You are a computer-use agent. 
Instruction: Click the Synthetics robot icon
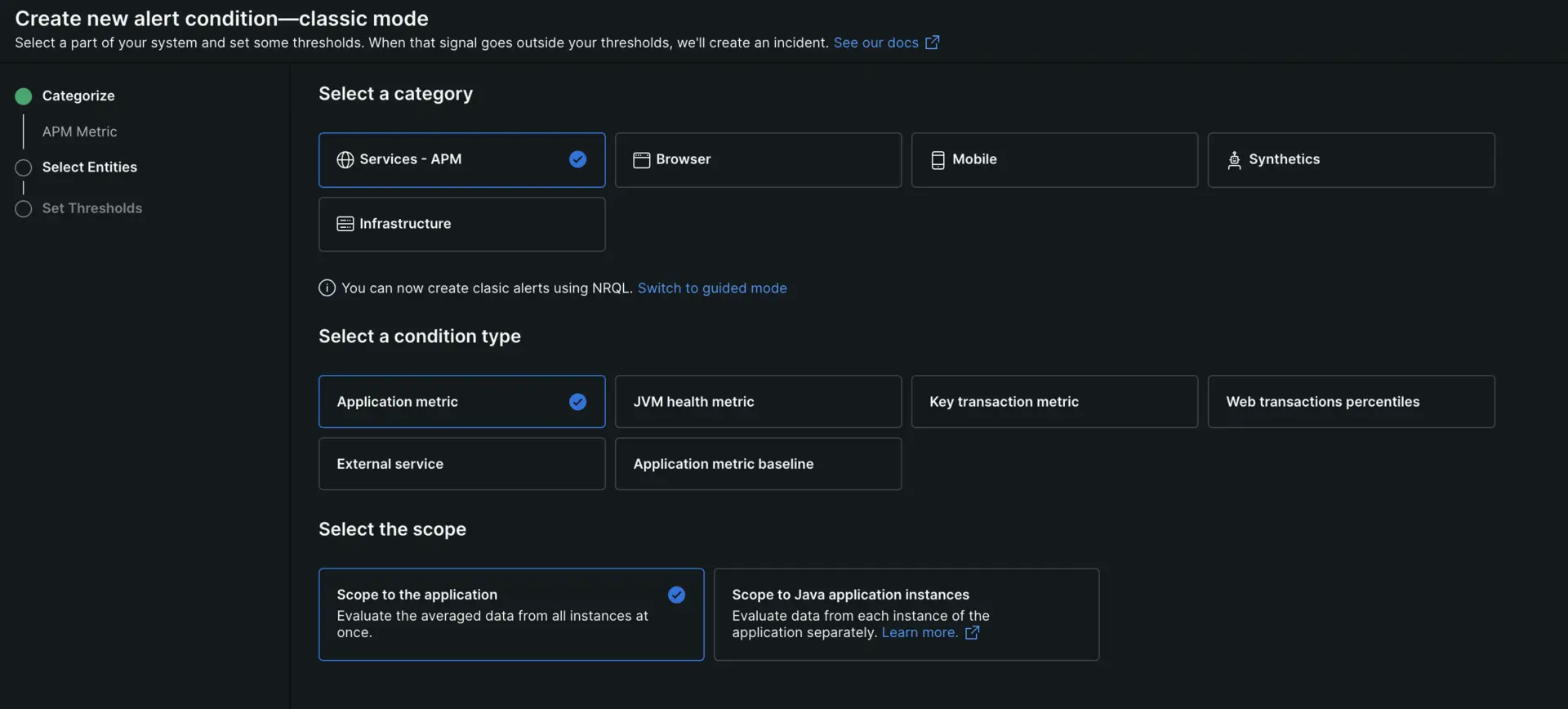(x=1234, y=160)
